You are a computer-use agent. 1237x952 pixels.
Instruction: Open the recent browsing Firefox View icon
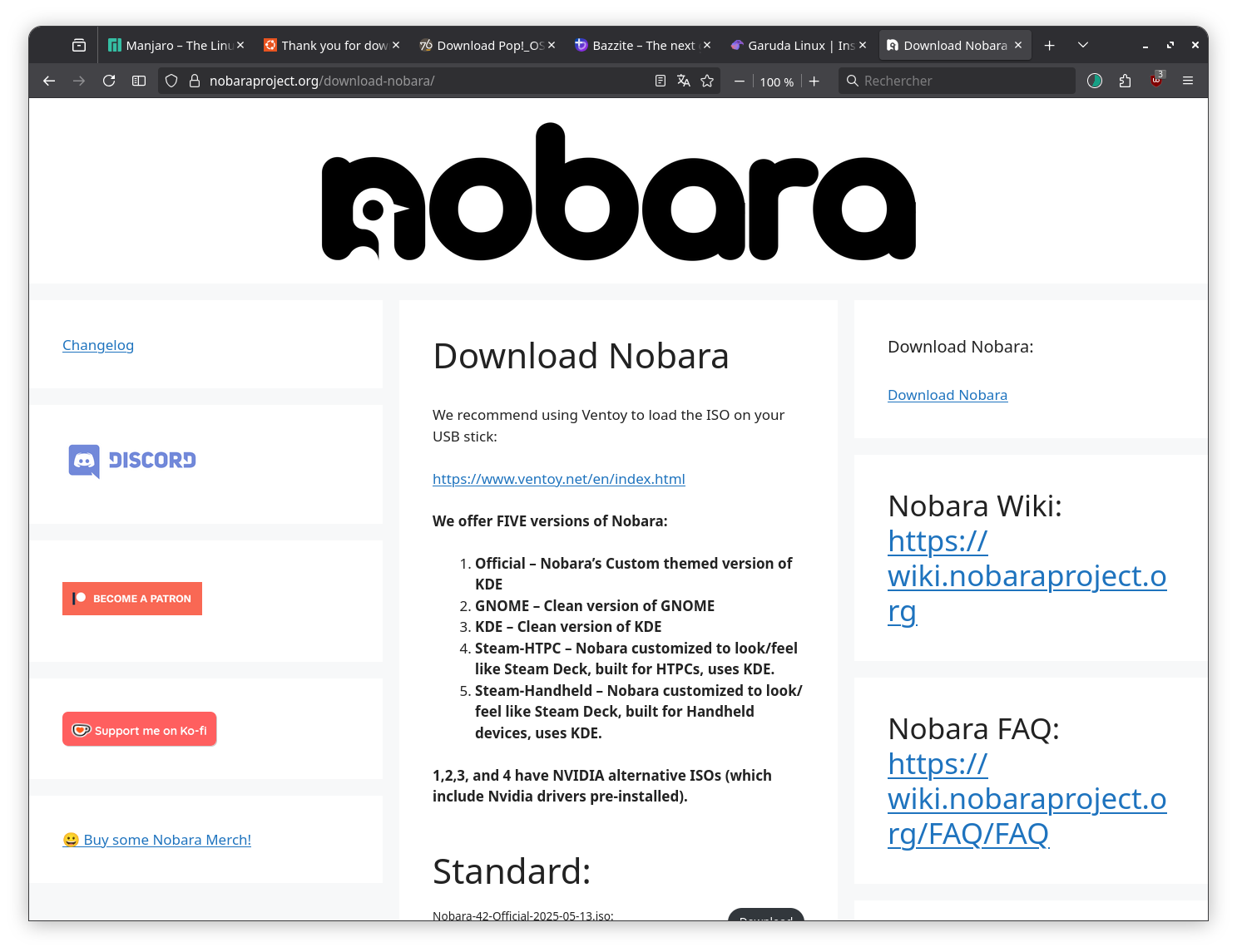point(79,45)
